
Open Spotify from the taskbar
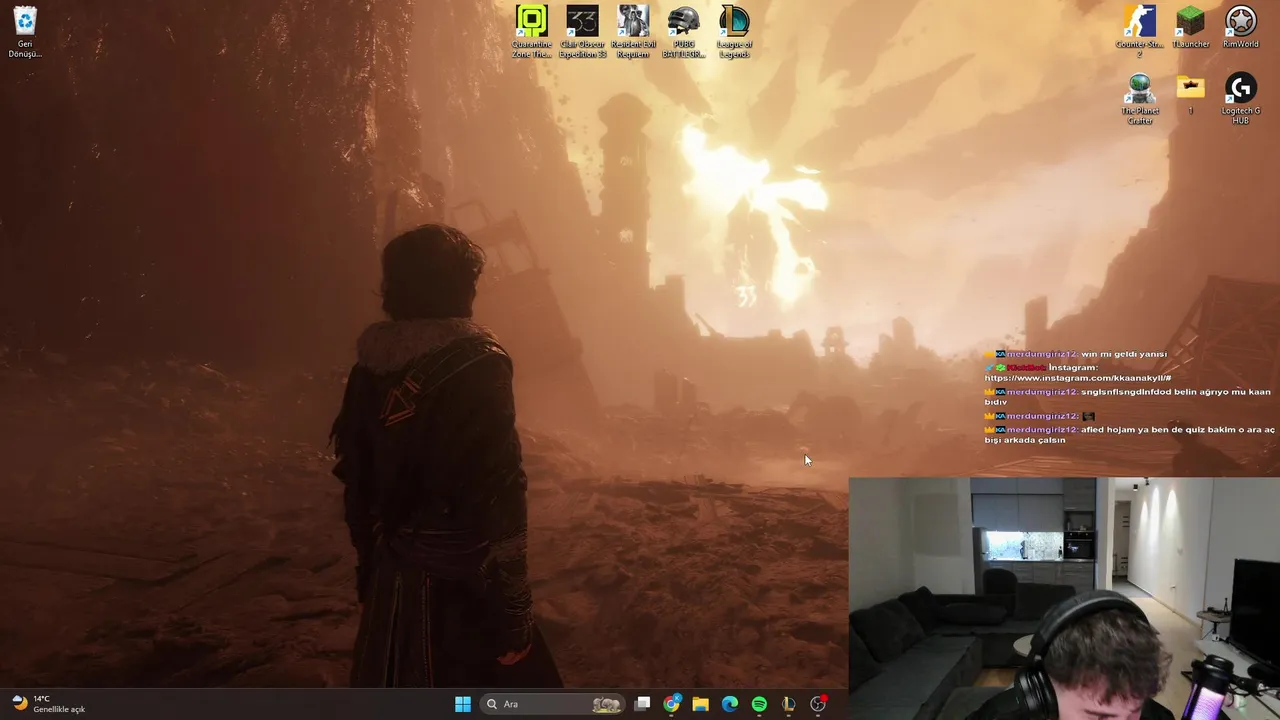click(x=759, y=704)
